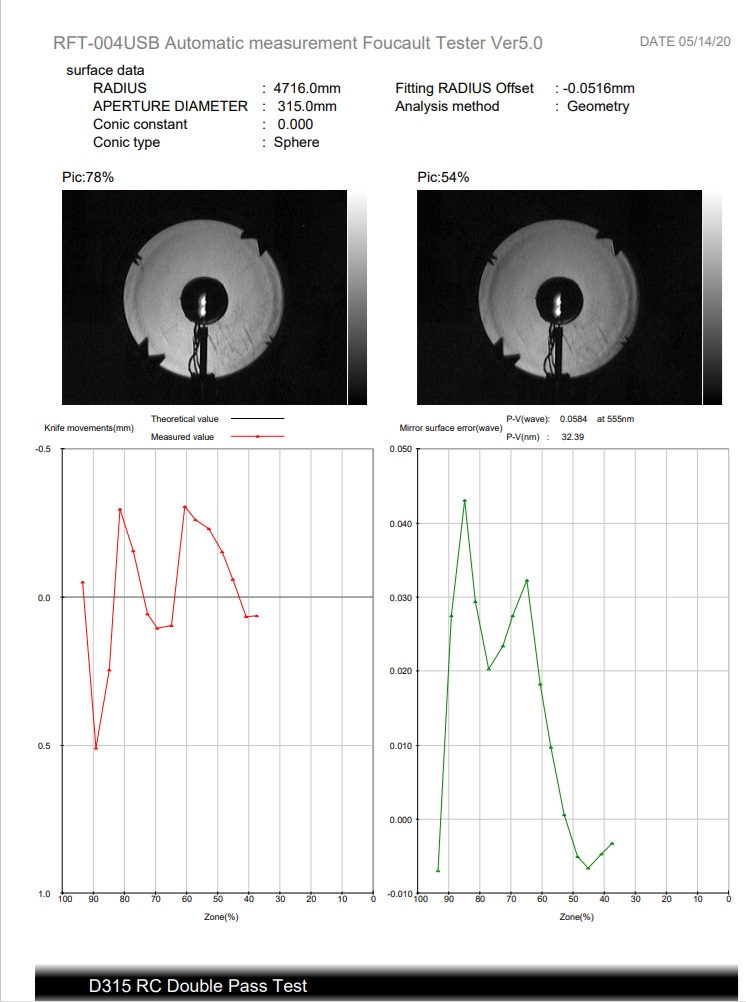
Task: Select the black Theoretical value legend entry
Action: pyautogui.click(x=217, y=419)
